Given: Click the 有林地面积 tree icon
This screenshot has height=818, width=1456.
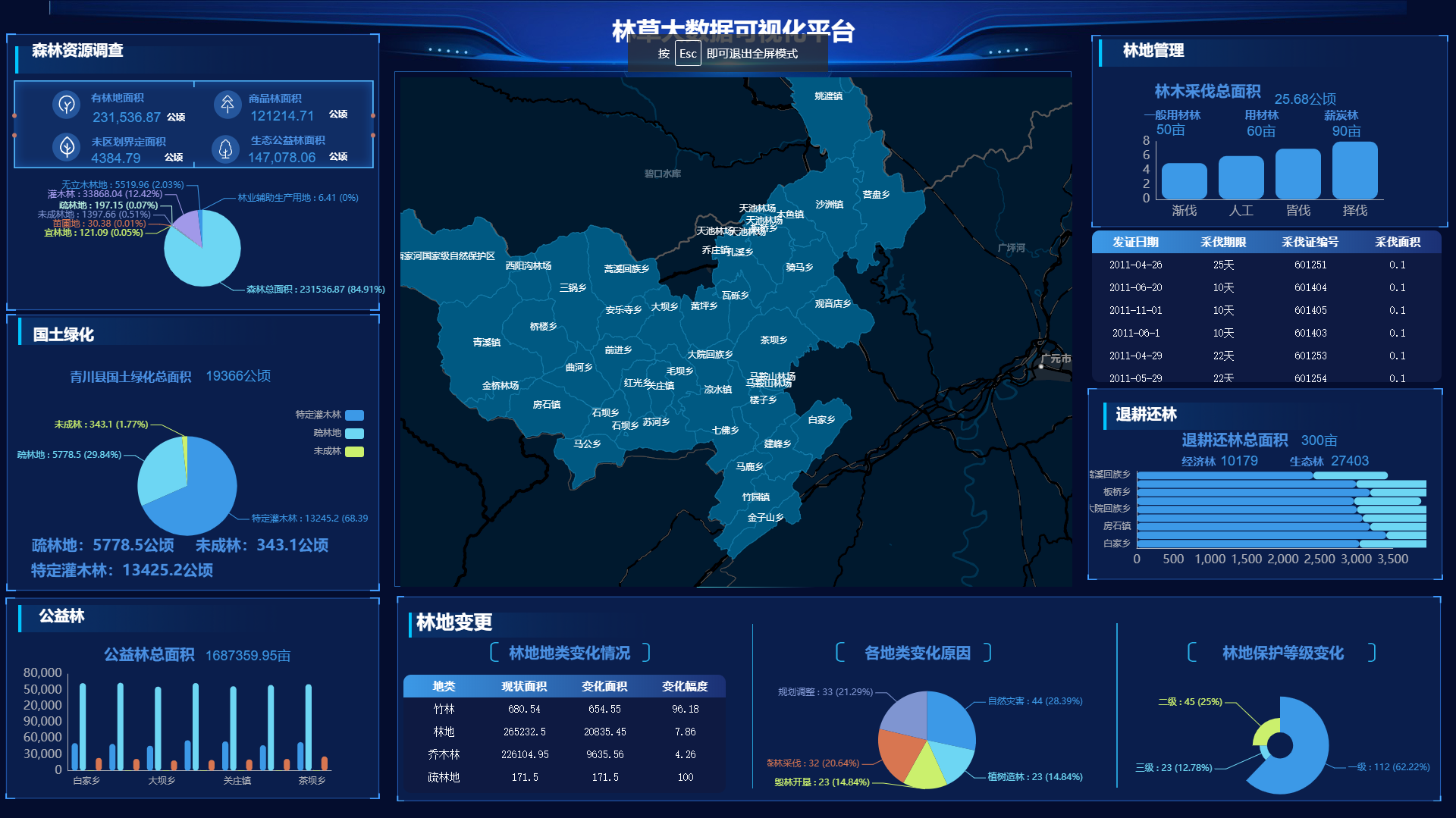Looking at the screenshot, I should (x=67, y=104).
